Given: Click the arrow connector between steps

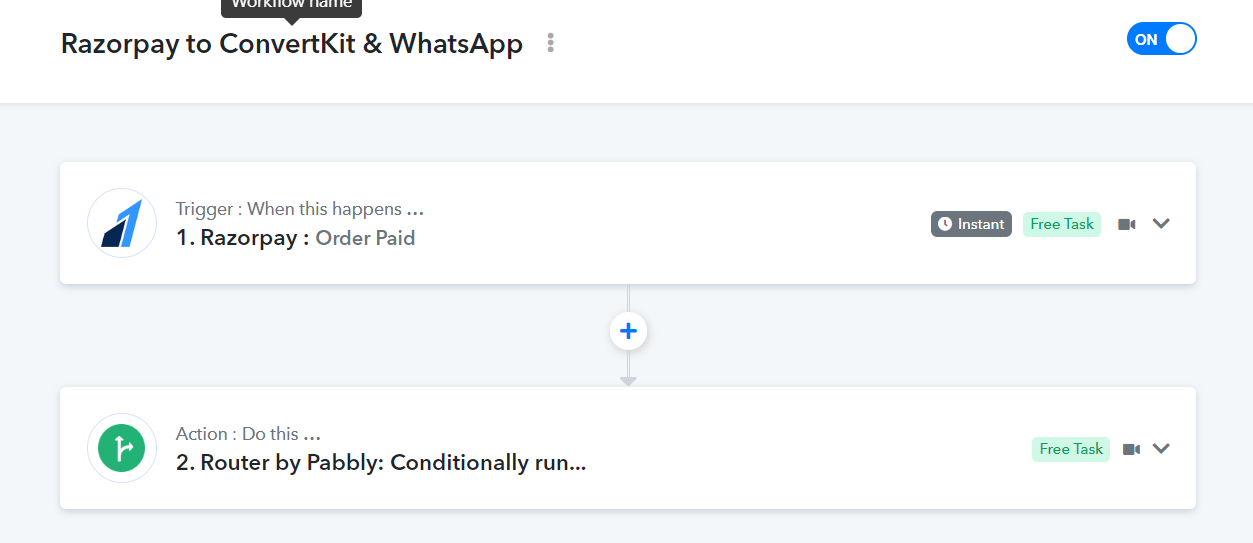Looking at the screenshot, I should [x=628, y=368].
